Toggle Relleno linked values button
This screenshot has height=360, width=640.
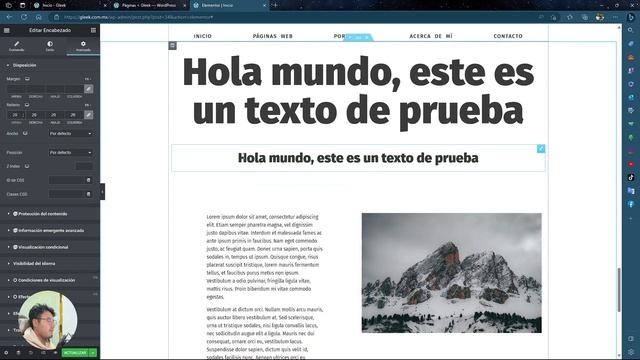[89, 115]
